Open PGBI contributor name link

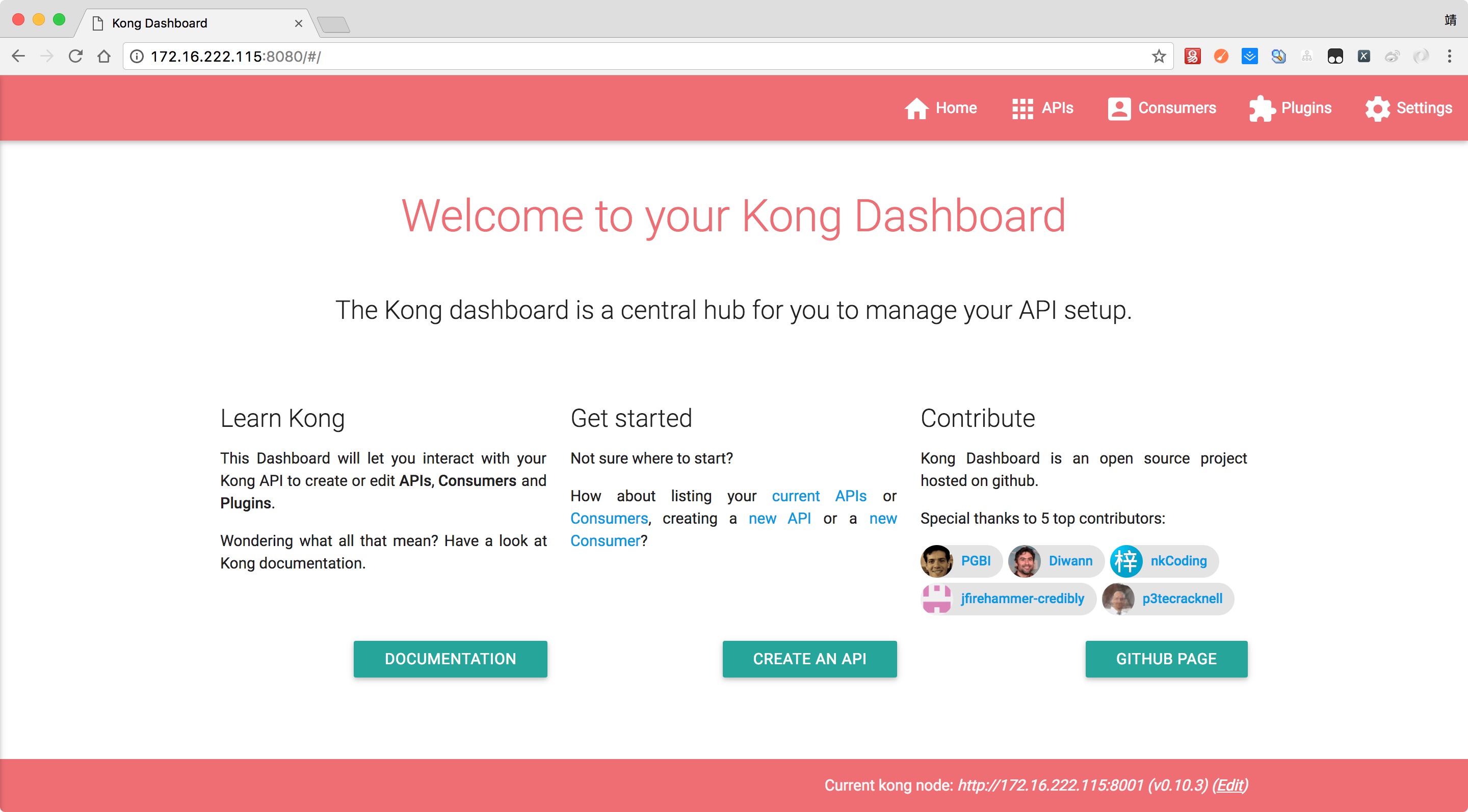pos(976,561)
